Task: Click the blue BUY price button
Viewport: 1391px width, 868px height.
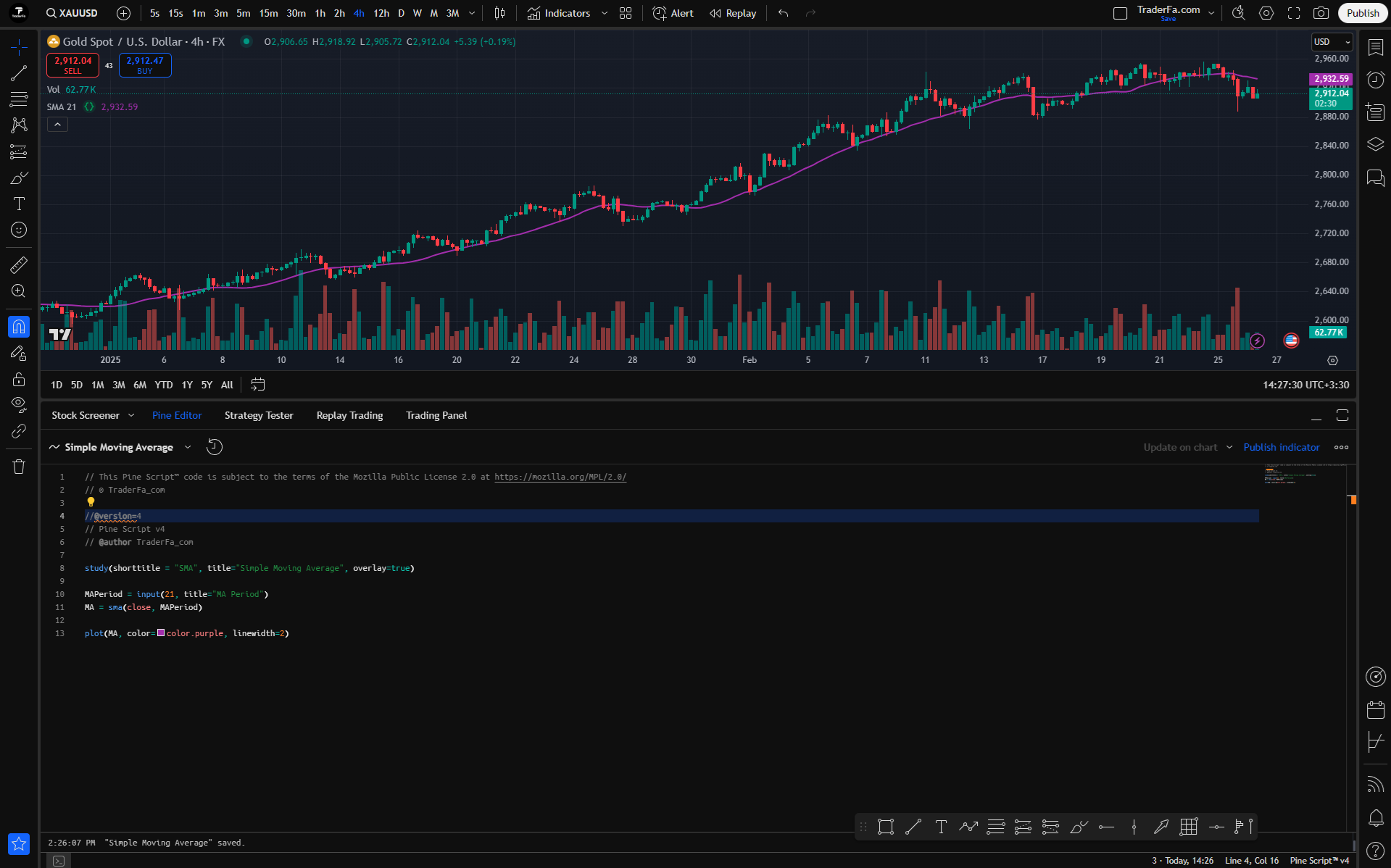Action: click(x=145, y=65)
